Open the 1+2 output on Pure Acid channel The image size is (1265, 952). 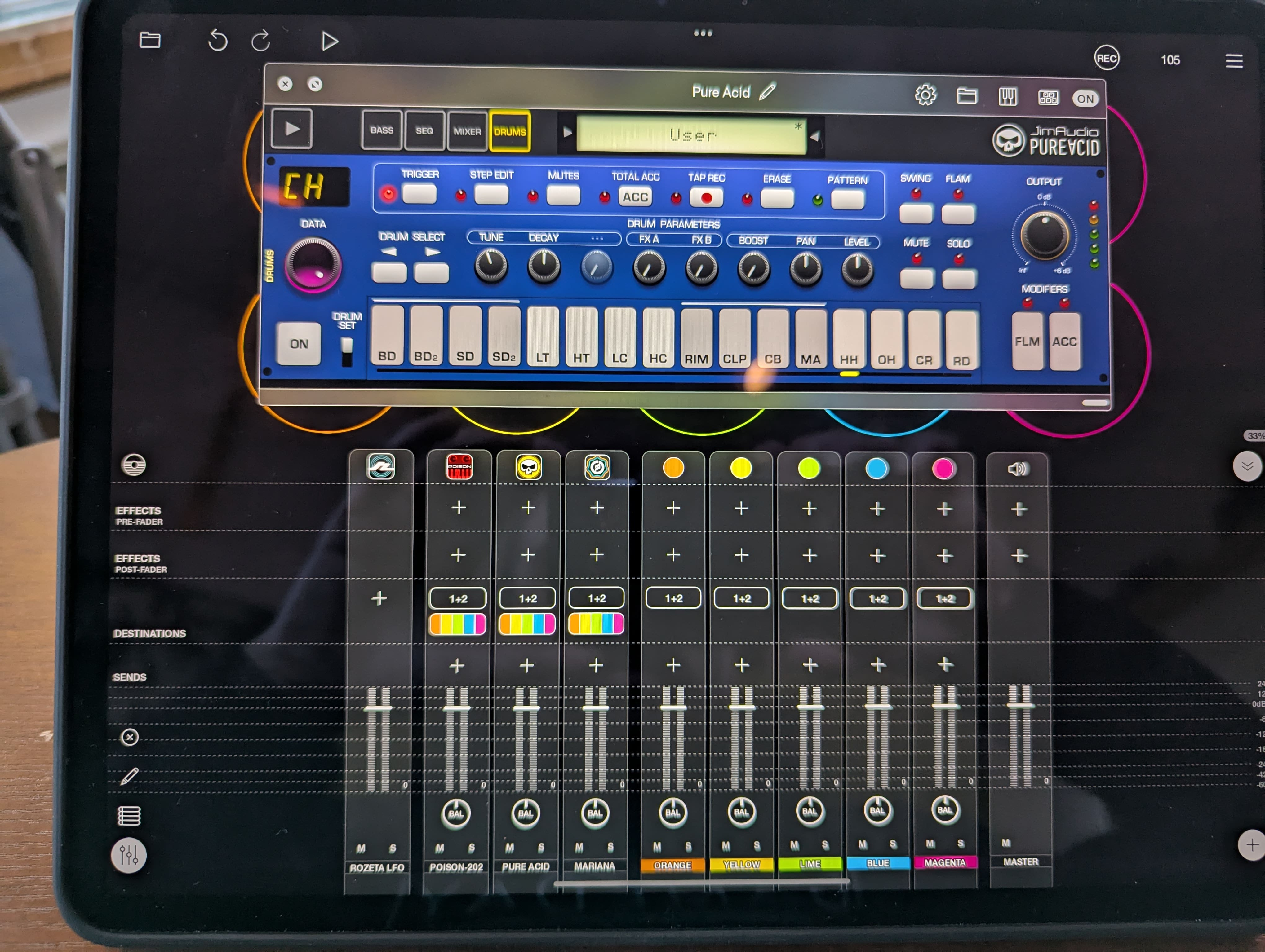click(527, 598)
